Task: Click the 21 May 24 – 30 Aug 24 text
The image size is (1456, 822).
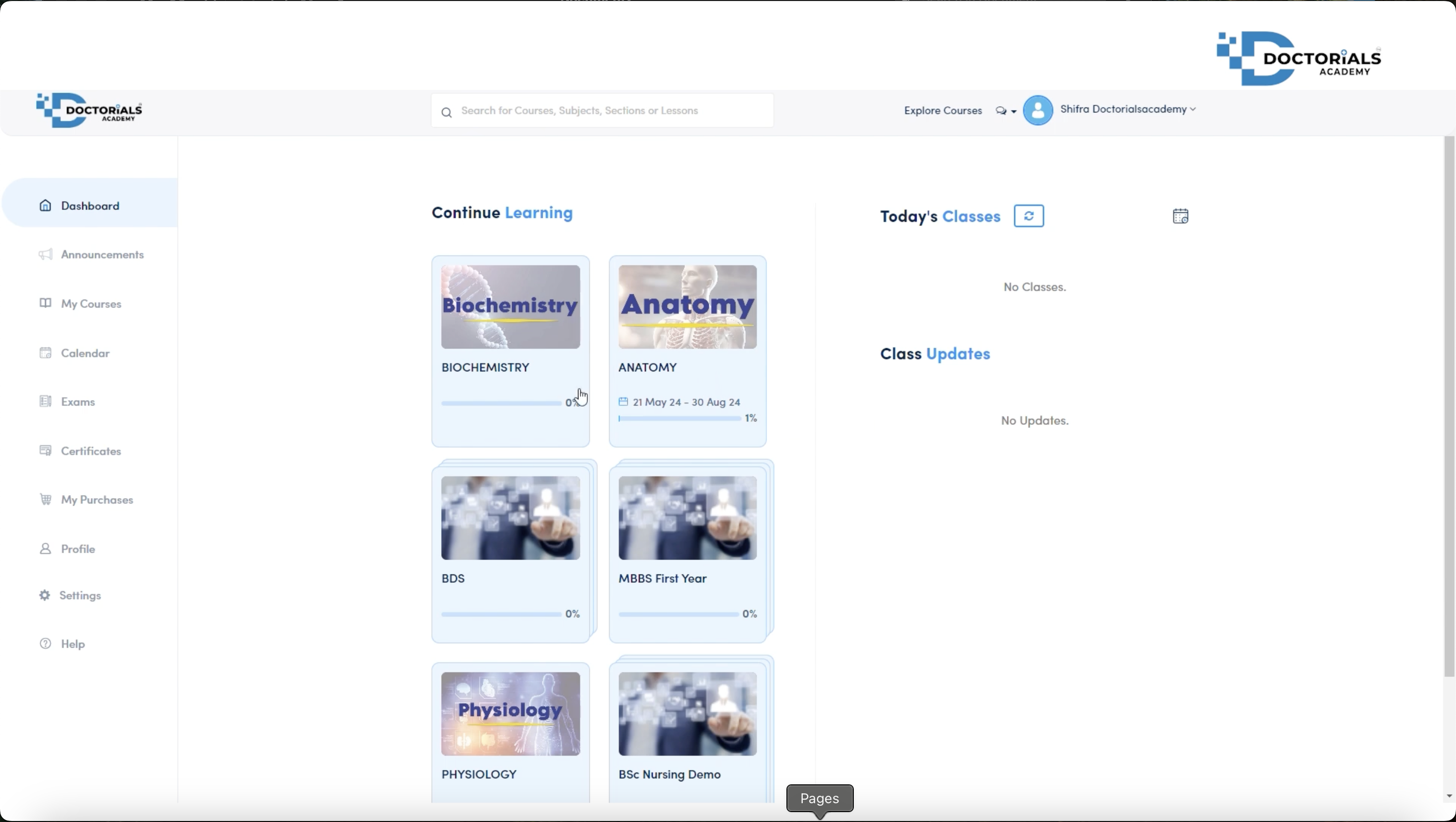Action: (687, 402)
